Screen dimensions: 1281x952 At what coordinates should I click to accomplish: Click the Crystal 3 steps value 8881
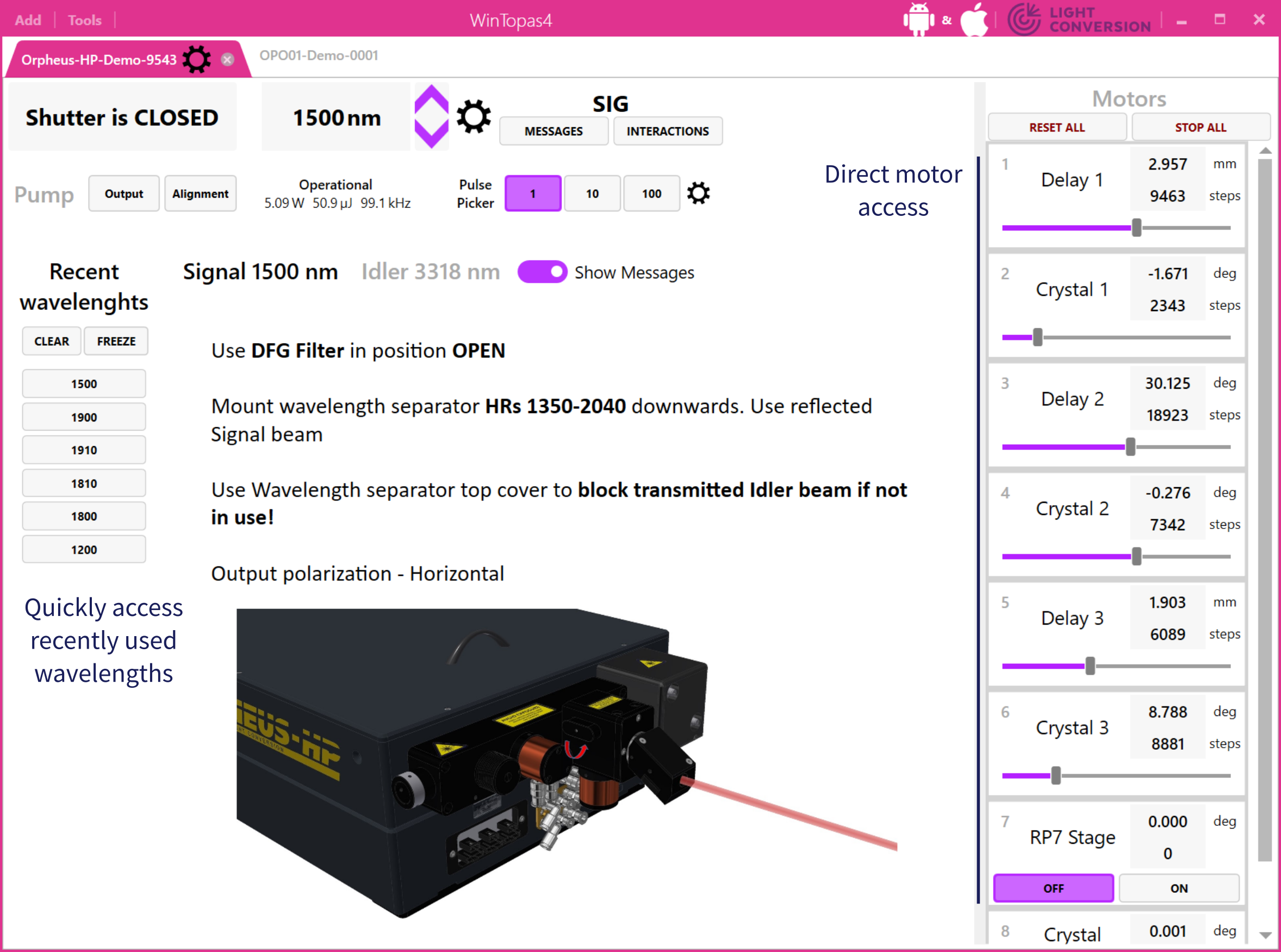(1167, 743)
